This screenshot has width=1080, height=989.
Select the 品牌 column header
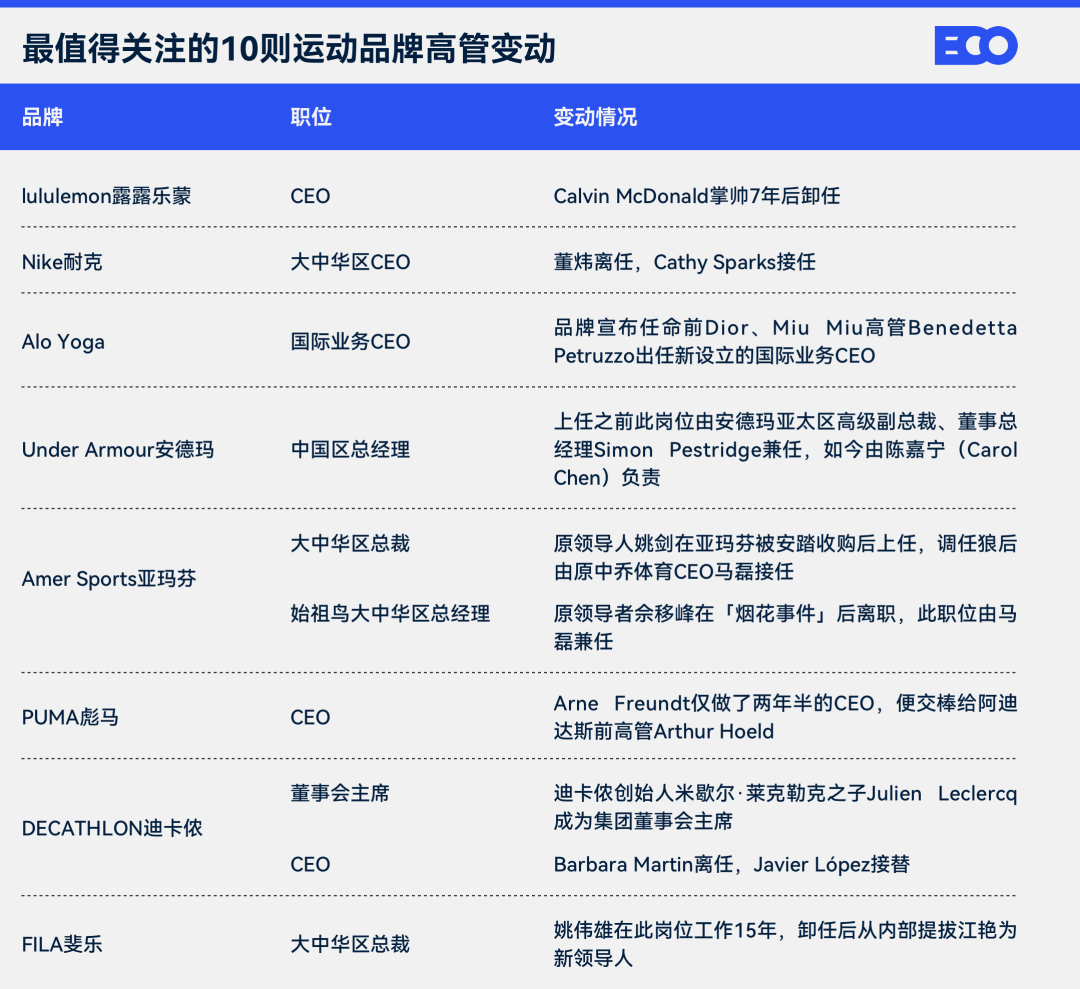coord(42,117)
